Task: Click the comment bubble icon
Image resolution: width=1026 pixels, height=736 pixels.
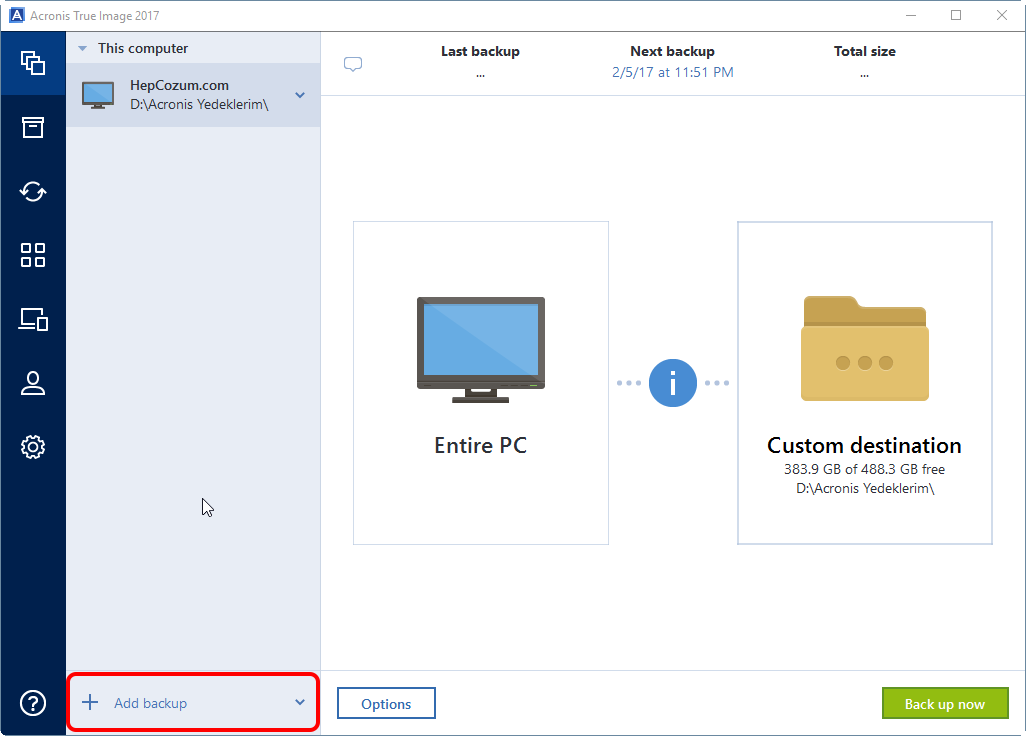Action: [353, 64]
